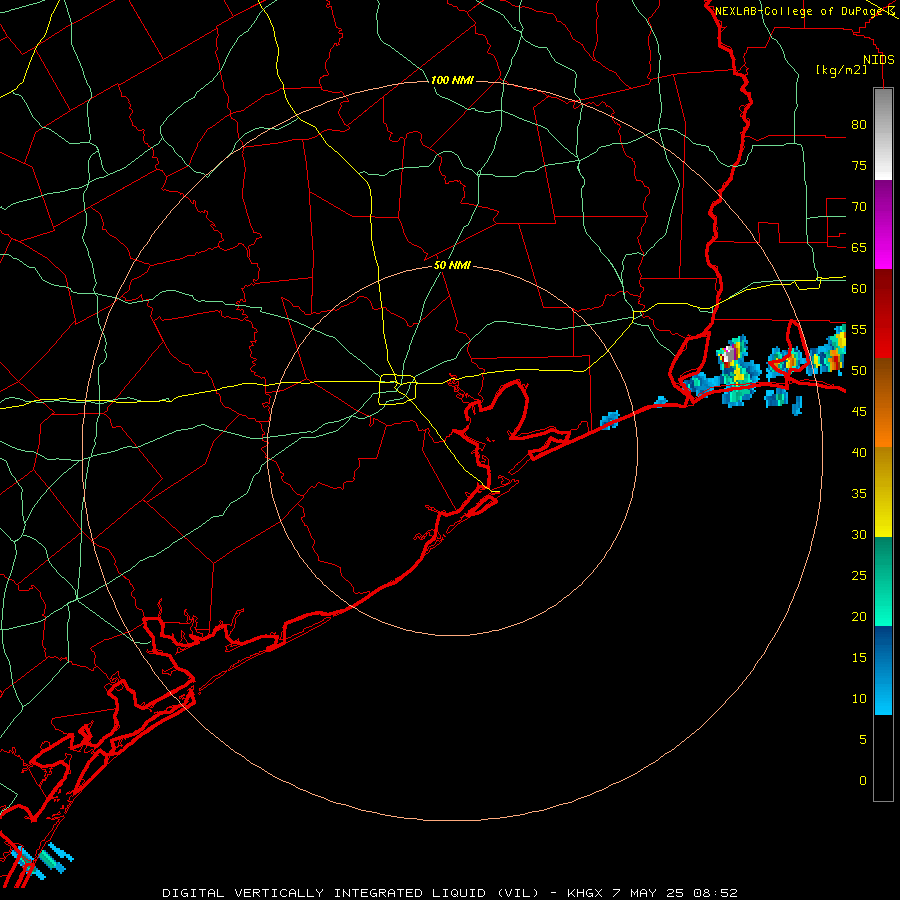This screenshot has width=900, height=900.
Task: Pick the gray-white top segment of color scale
Action: 883,134
